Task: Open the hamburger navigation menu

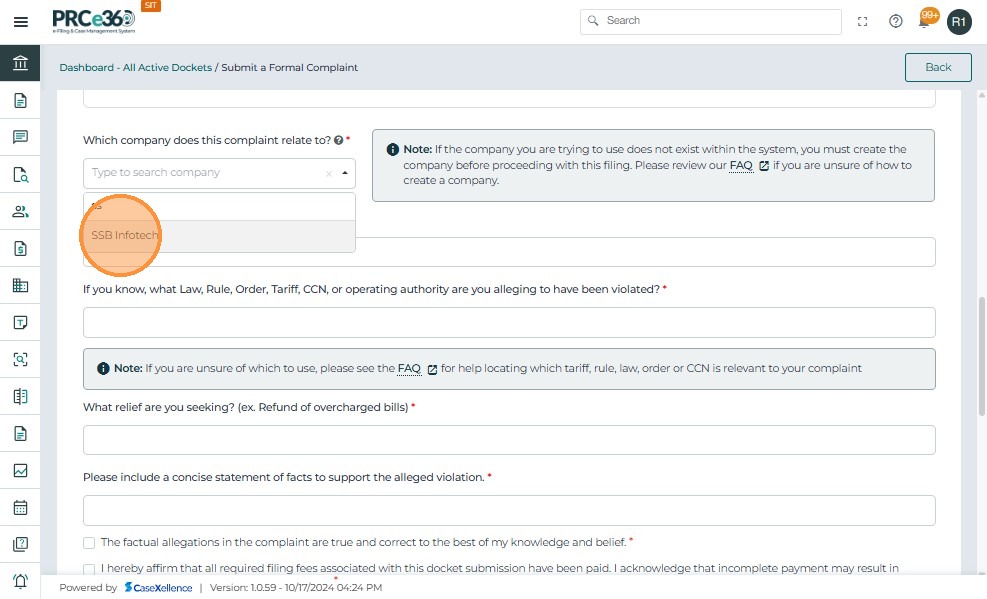Action: 20,21
